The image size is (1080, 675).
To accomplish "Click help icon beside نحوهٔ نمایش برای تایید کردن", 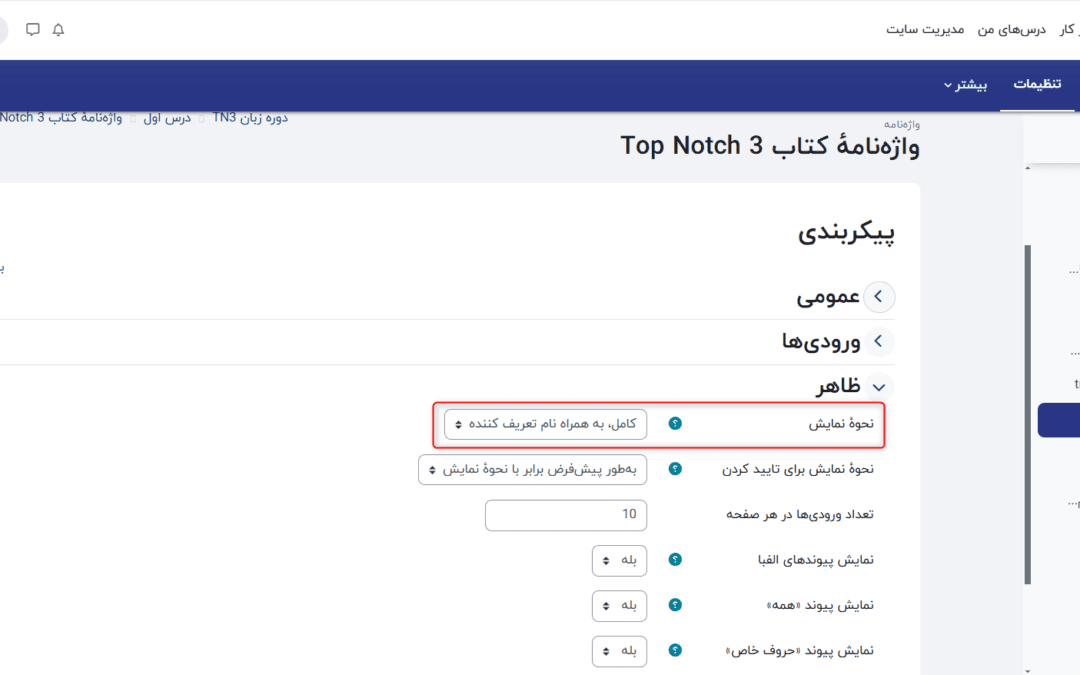I will 675,469.
